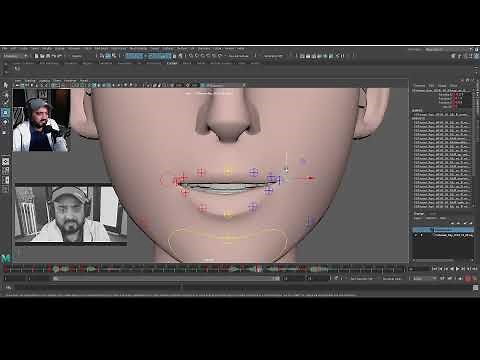The width and height of the screenshot is (480, 360).
Task: Open the Edit menu
Action: (14, 49)
